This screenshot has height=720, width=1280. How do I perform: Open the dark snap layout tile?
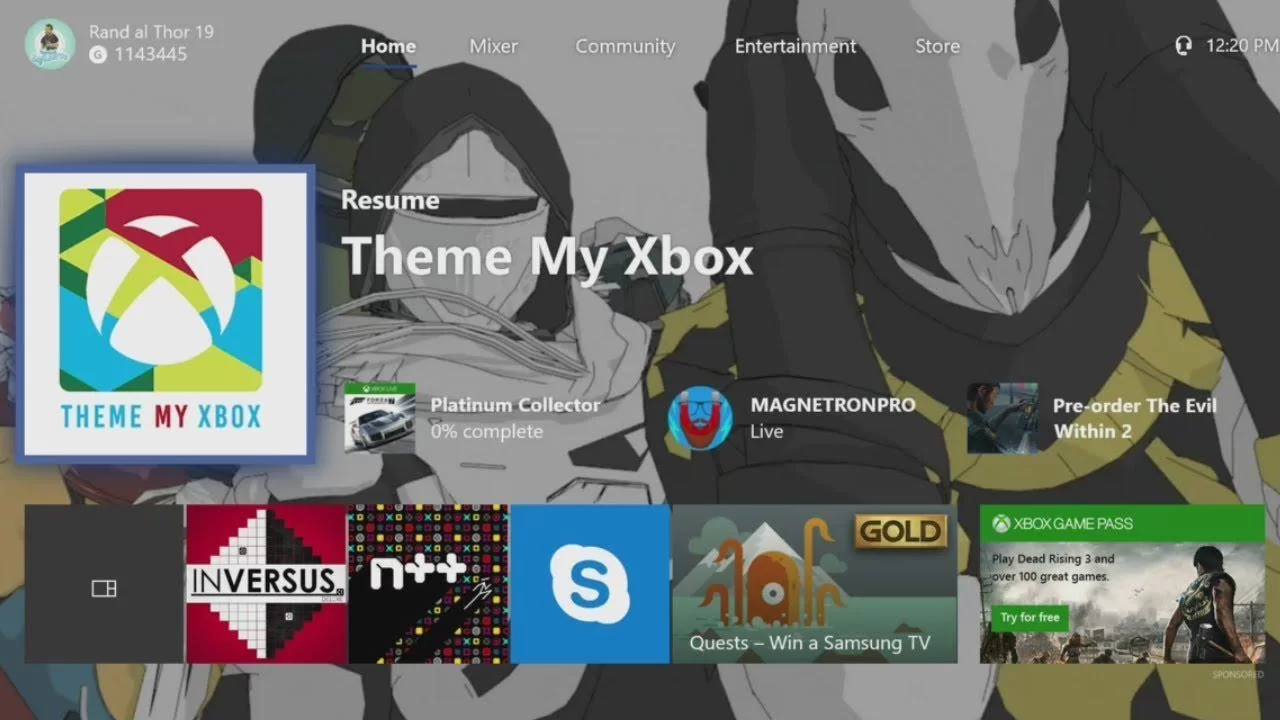pyautogui.click(x=104, y=584)
